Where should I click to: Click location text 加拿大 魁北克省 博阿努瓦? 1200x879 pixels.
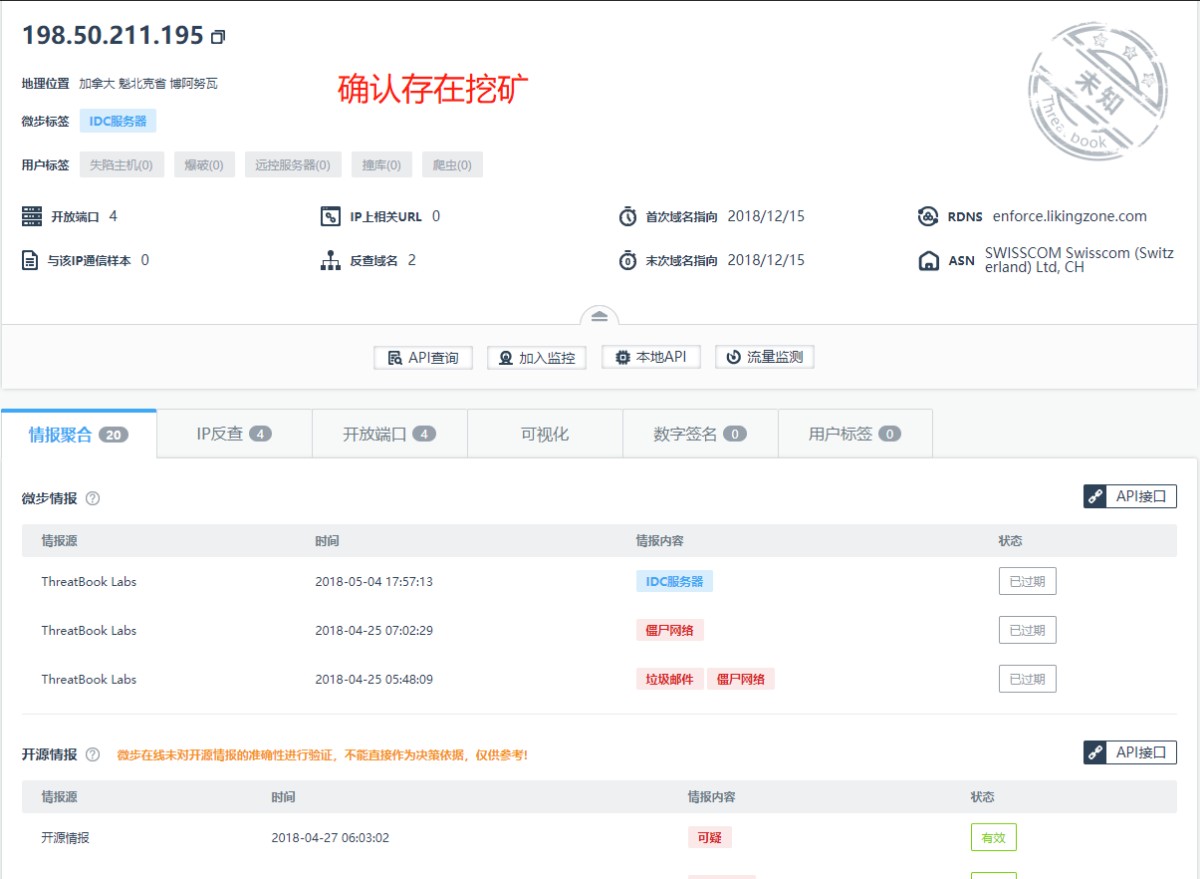click(148, 84)
